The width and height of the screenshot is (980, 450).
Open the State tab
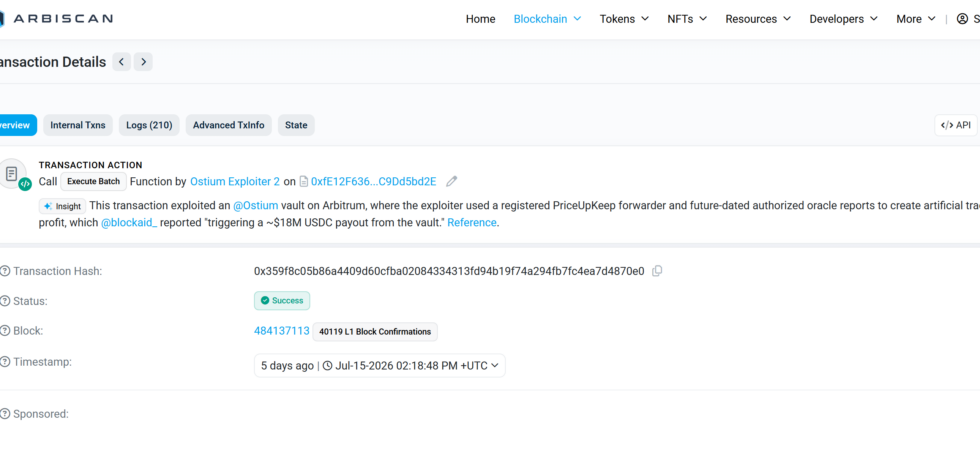click(x=296, y=125)
